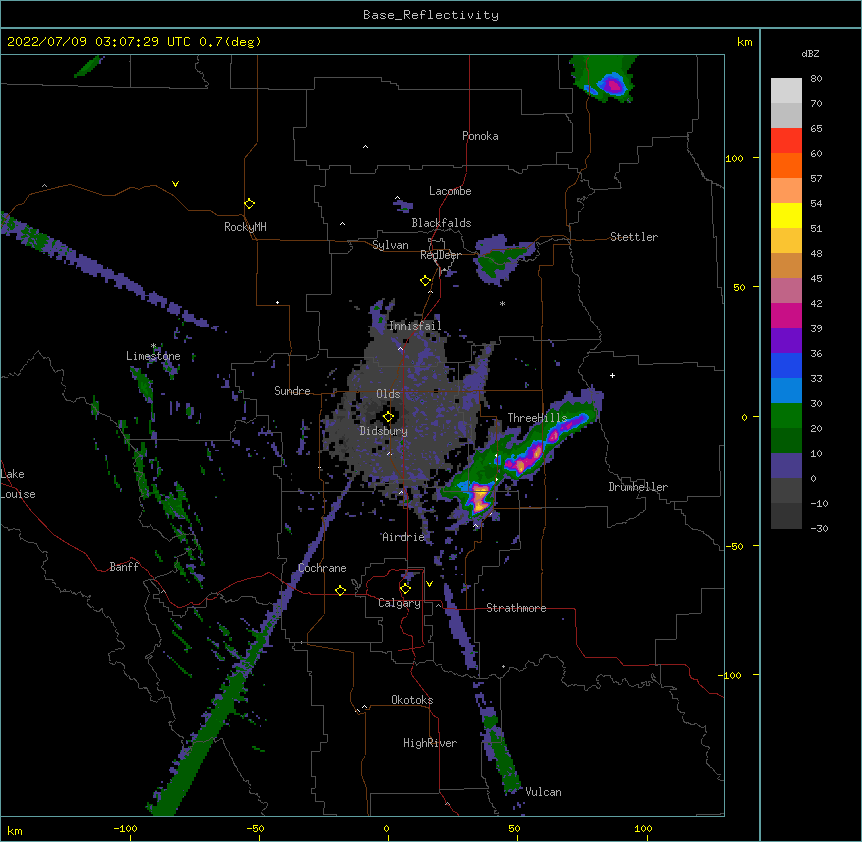Select the yellow 54 dBZ color swatch
Image resolution: width=862 pixels, height=842 pixels.
(x=786, y=216)
